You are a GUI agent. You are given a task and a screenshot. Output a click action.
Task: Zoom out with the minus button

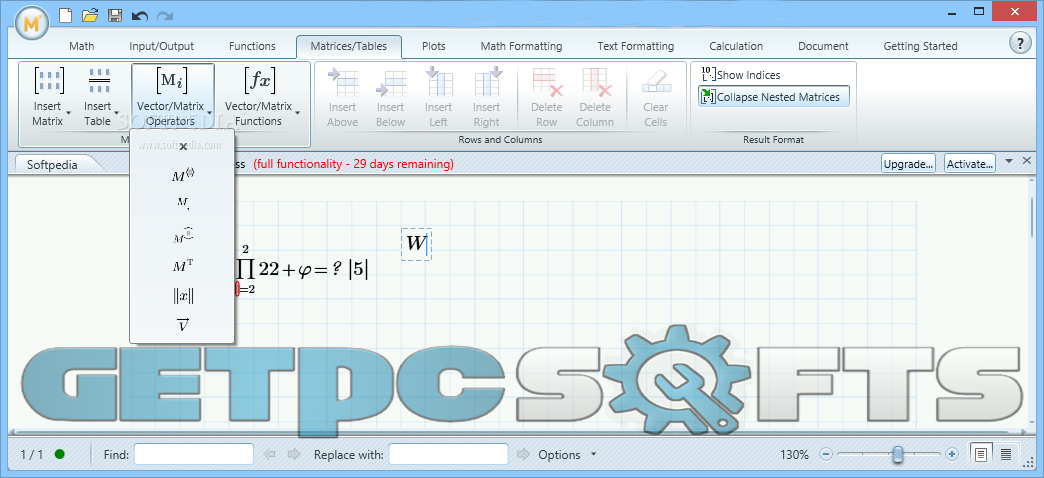tap(826, 454)
